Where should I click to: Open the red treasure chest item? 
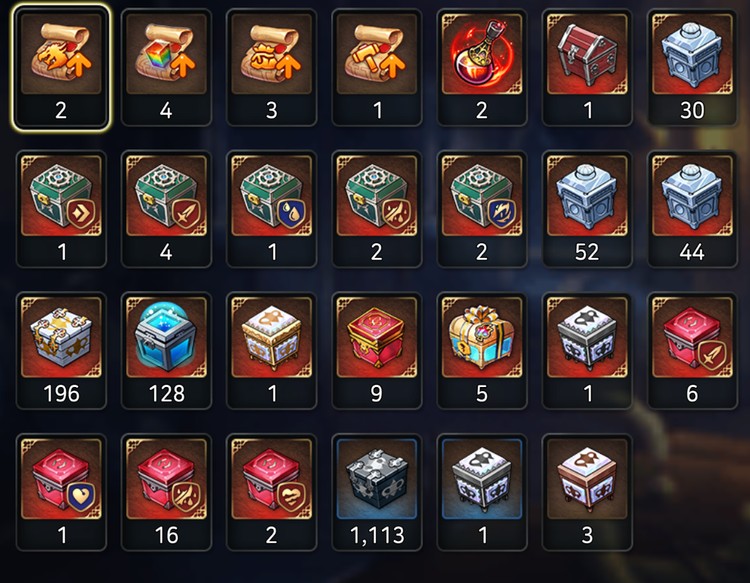coord(587,67)
